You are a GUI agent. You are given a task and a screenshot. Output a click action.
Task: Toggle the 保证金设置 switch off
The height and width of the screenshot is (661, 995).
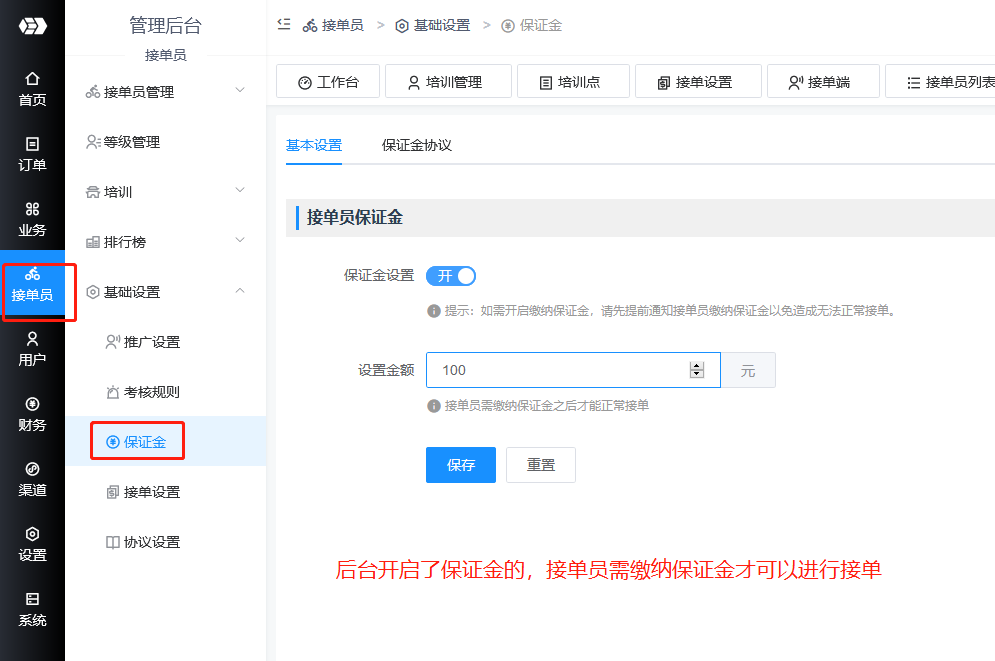pos(451,276)
